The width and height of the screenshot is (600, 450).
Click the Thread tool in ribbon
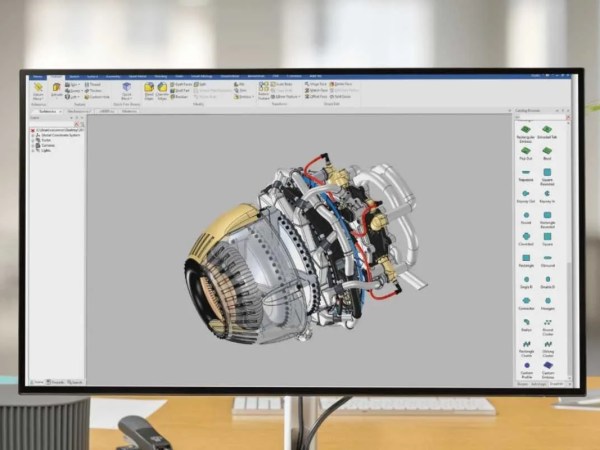pyautogui.click(x=93, y=85)
